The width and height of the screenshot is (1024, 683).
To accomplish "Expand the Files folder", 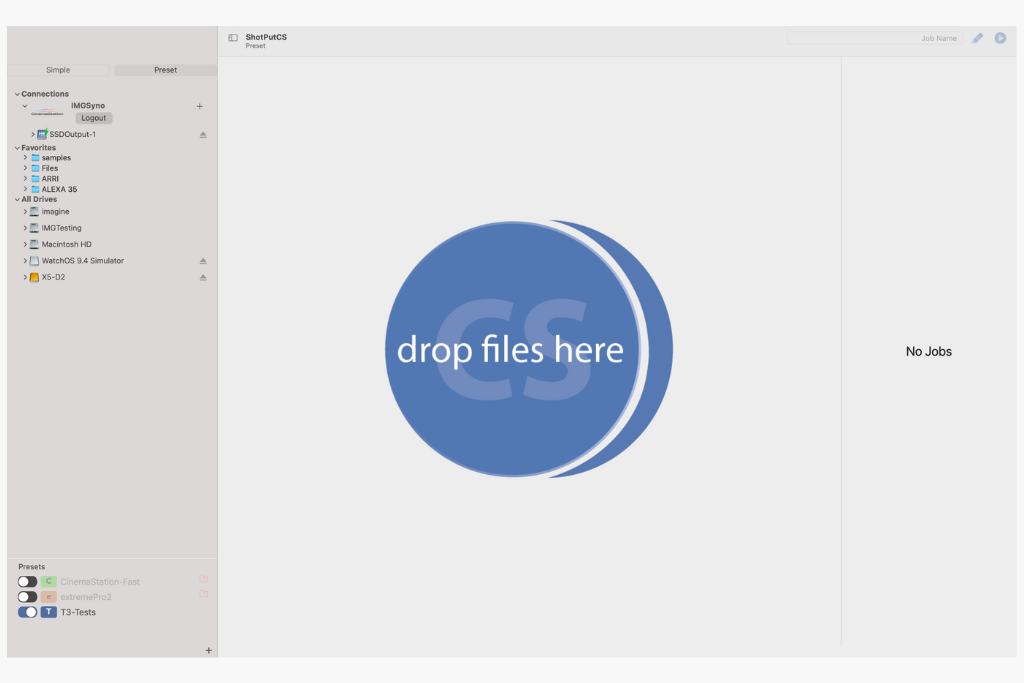I will pyautogui.click(x=25, y=168).
